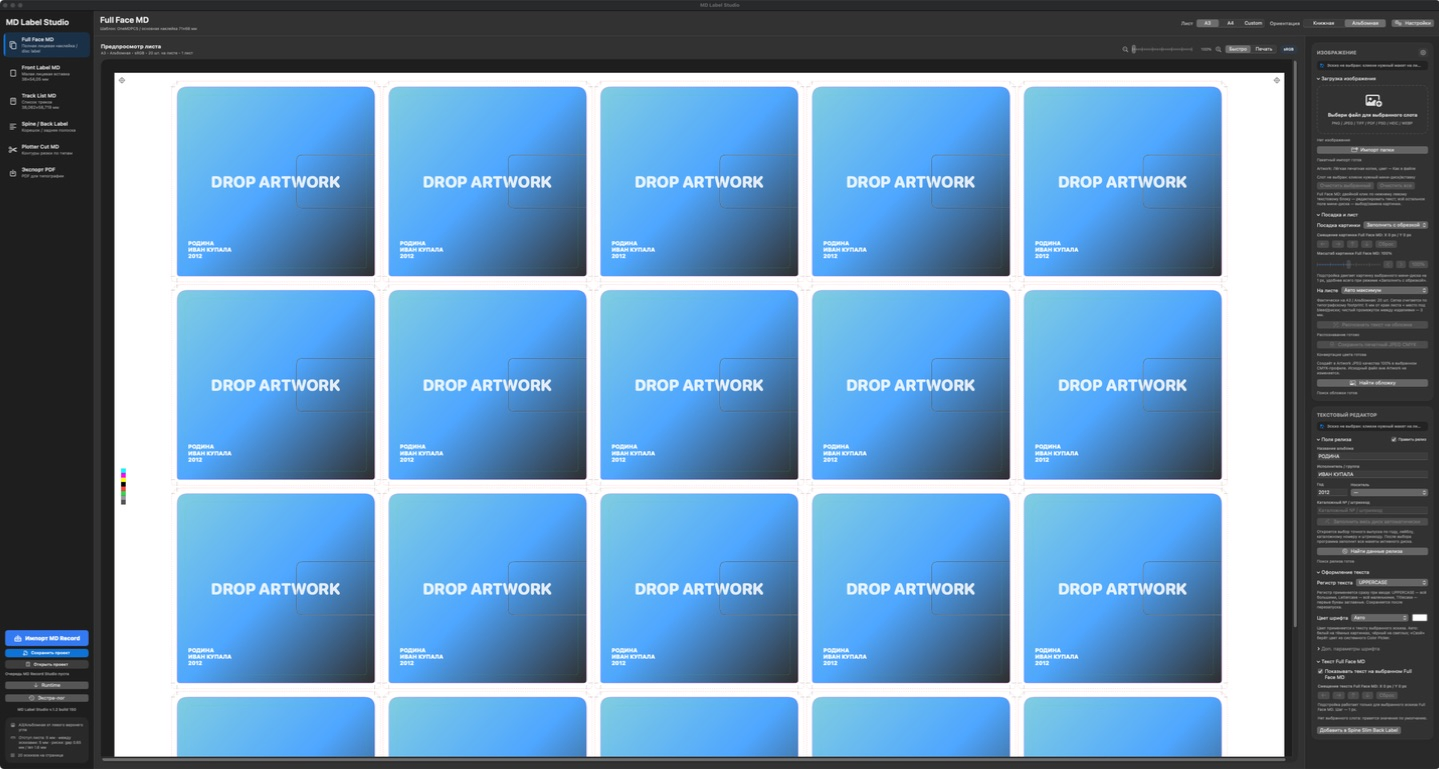Viewport: 1439px width, 769px height.
Task: Switch orientation to Книжная
Action: coord(1323,23)
